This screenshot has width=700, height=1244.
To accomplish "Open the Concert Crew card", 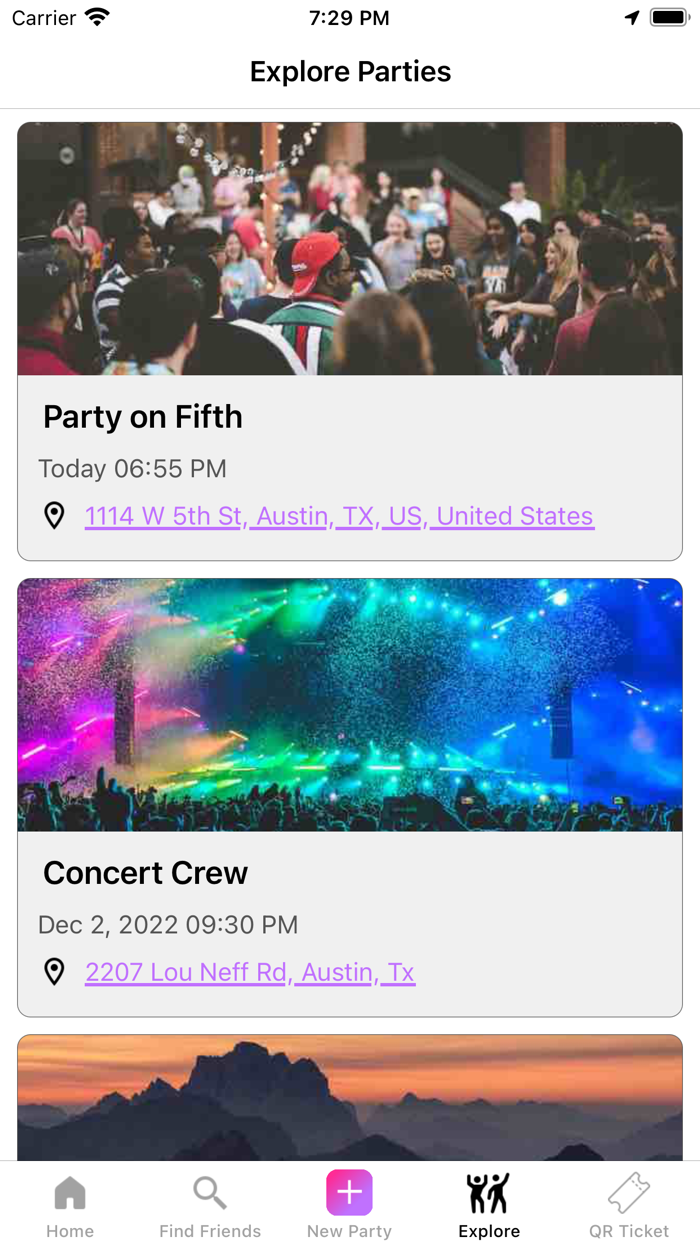I will pos(349,795).
